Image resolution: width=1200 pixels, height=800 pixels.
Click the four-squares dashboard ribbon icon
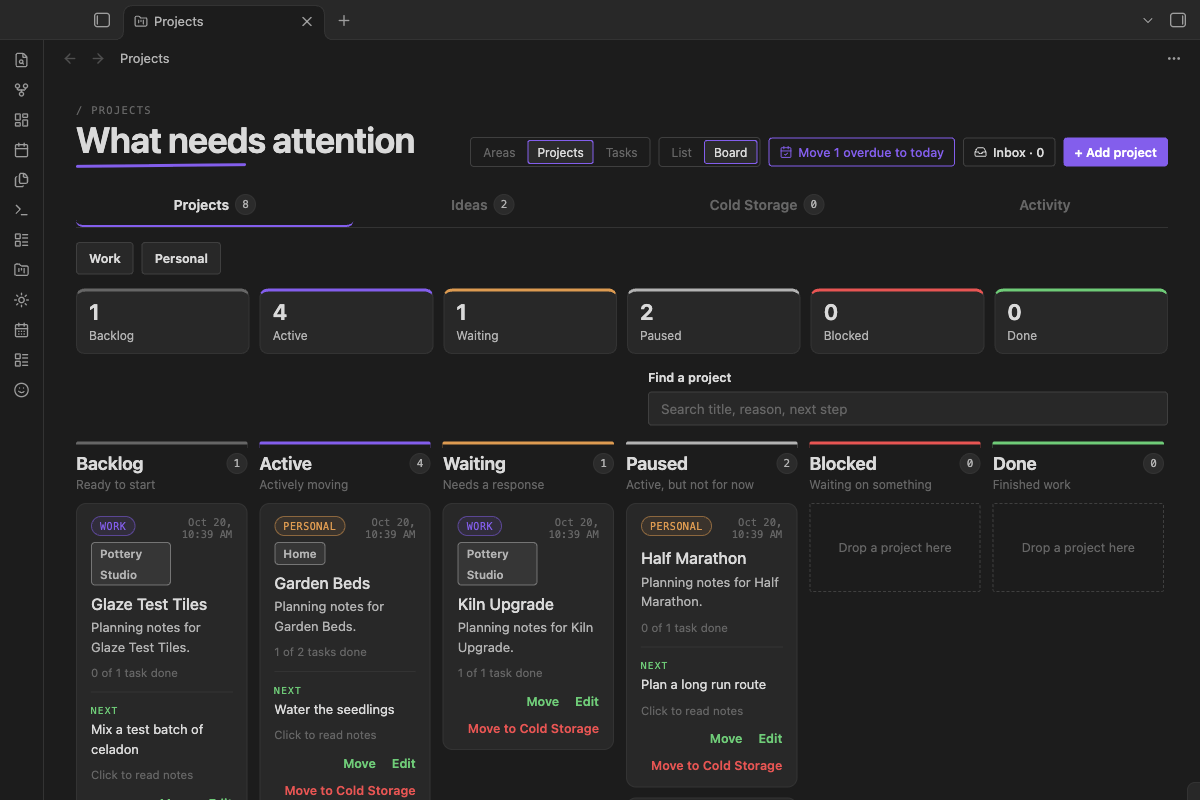(21, 120)
